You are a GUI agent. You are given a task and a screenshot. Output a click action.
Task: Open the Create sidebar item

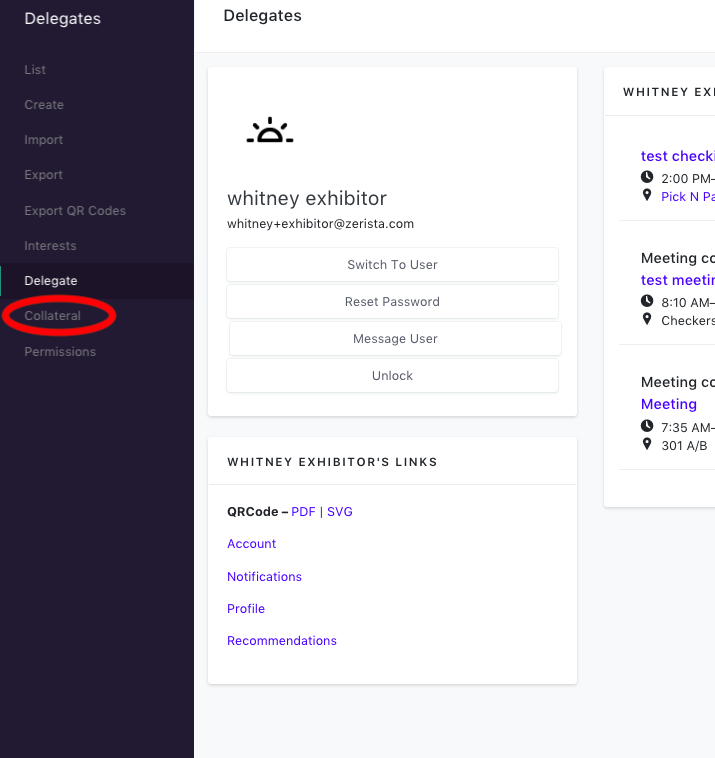tap(44, 105)
